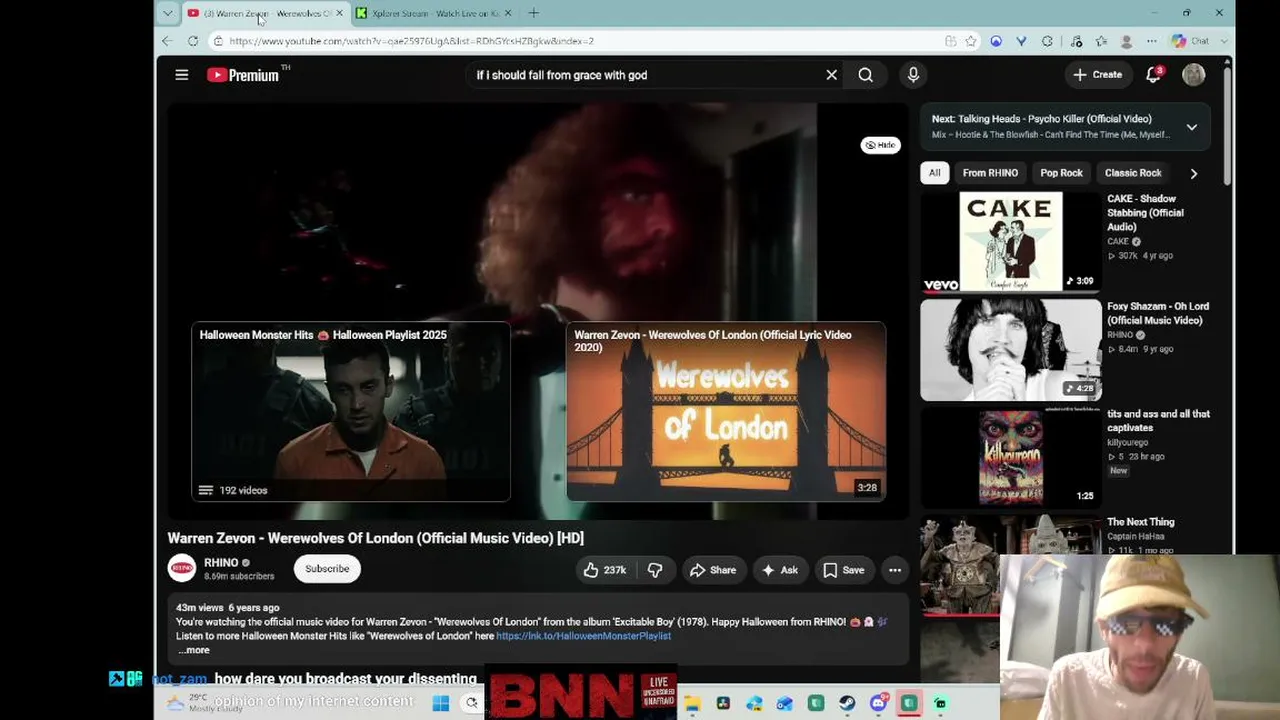Open Discord from the taskbar
Viewport: 1280px width, 720px height.
tap(878, 703)
